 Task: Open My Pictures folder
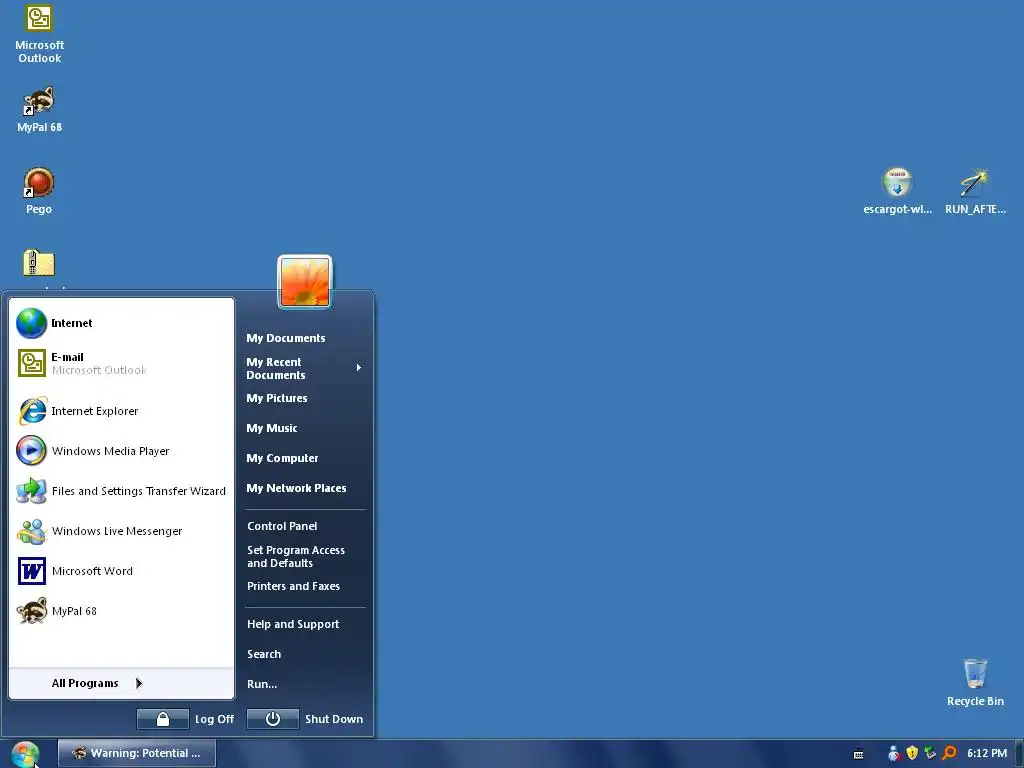(x=304, y=398)
